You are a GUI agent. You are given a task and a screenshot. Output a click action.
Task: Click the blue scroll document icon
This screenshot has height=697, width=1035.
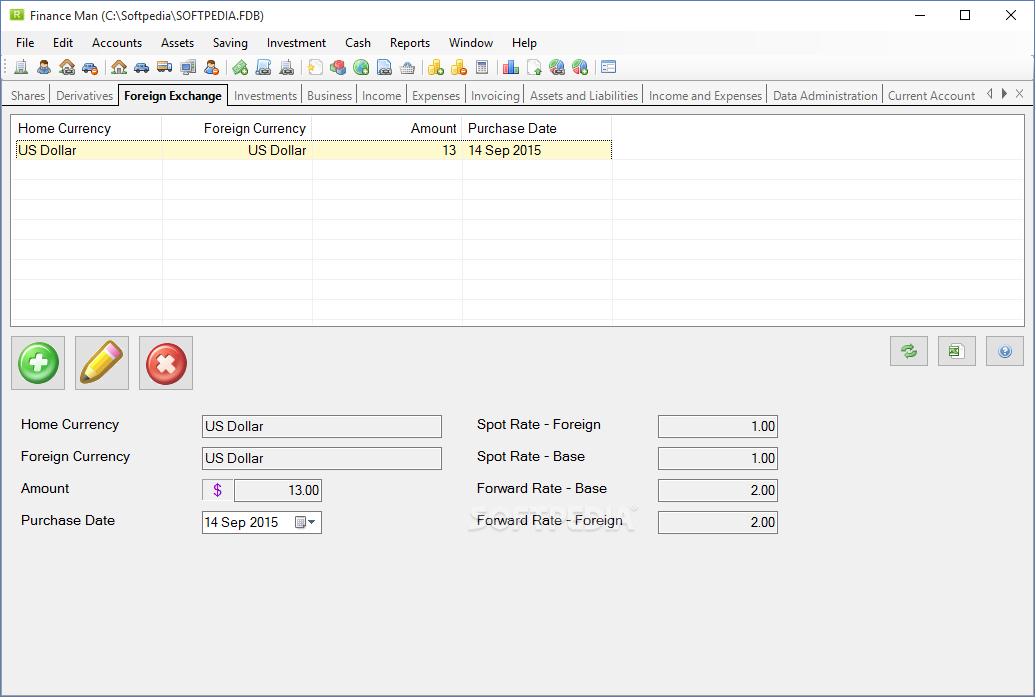pyautogui.click(x=263, y=67)
